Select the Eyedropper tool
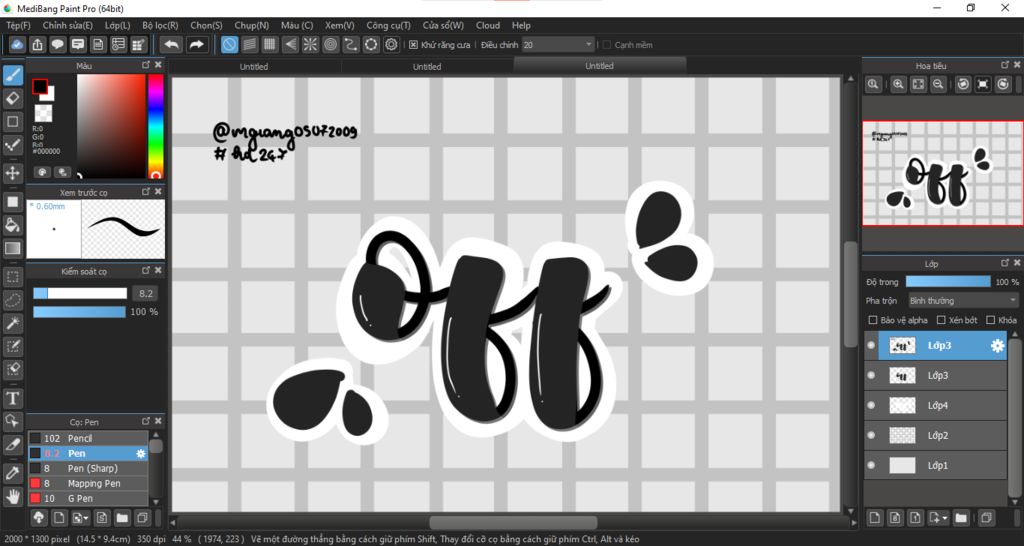This screenshot has width=1024, height=546. 12,473
